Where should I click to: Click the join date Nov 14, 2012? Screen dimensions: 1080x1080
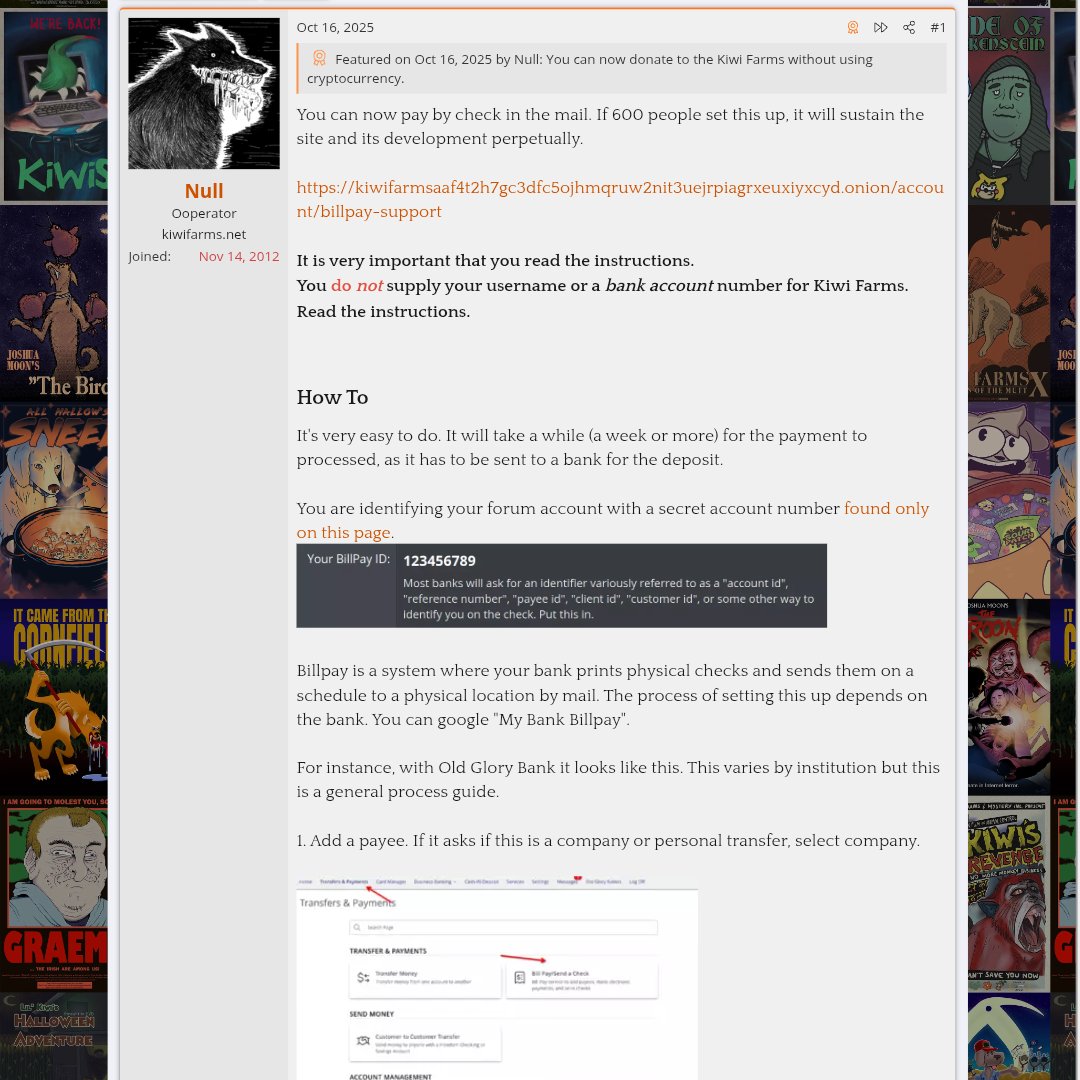[x=239, y=256]
